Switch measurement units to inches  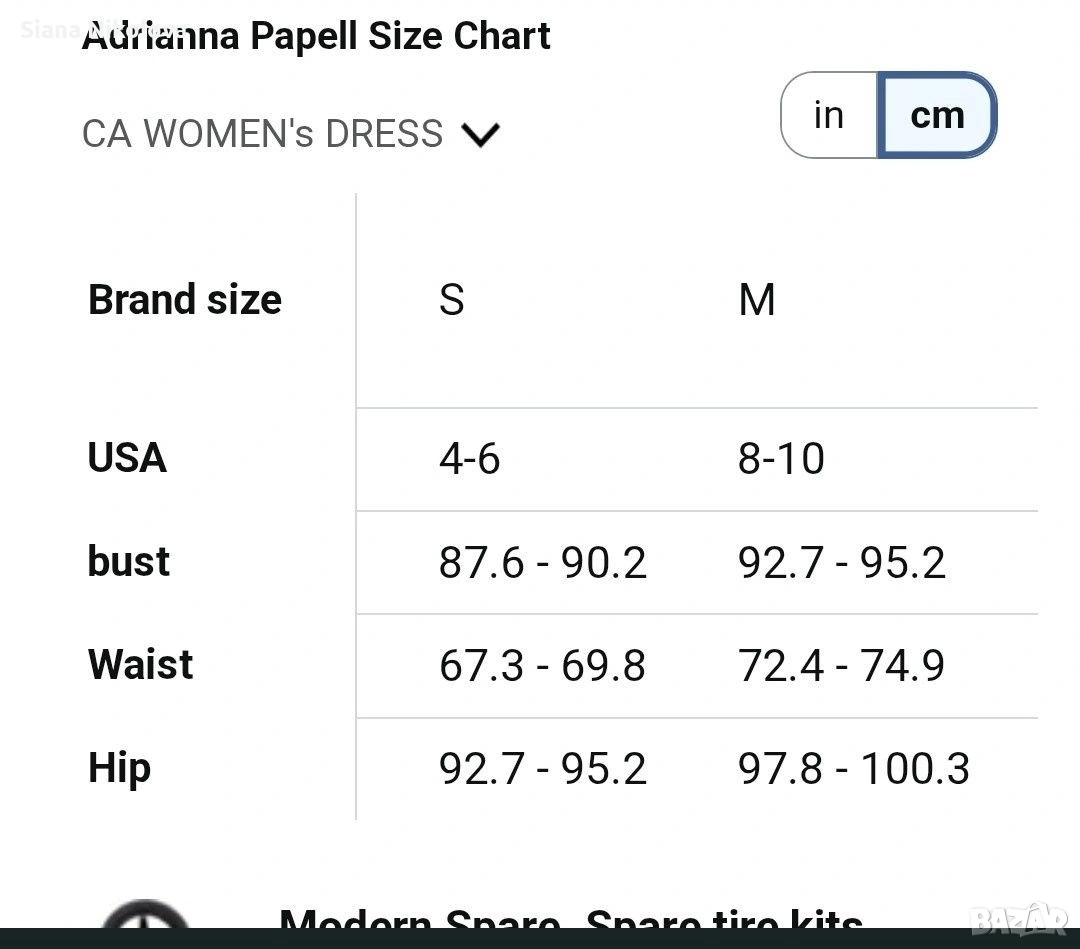(x=829, y=115)
